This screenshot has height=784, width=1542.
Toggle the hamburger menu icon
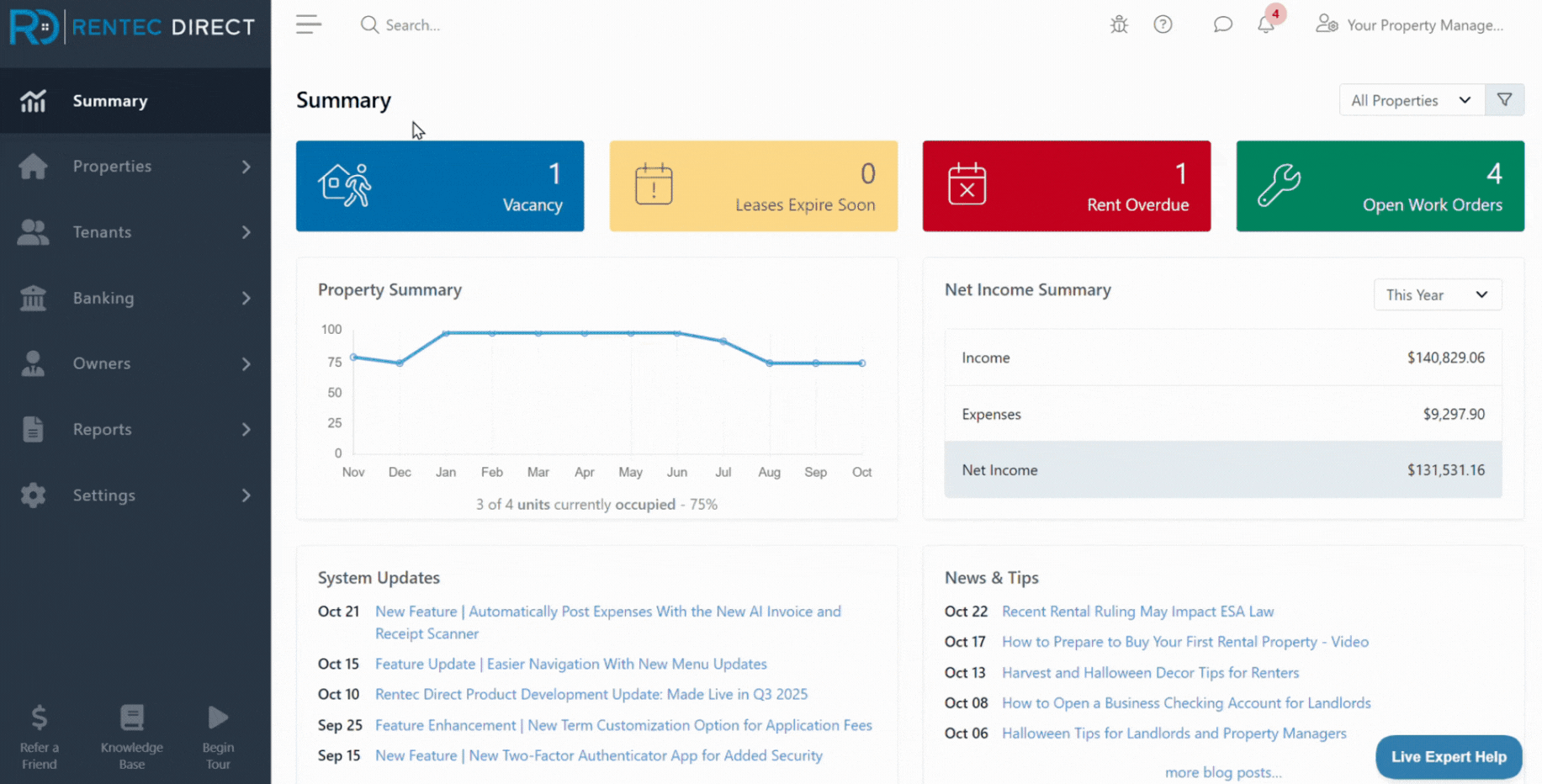309,24
